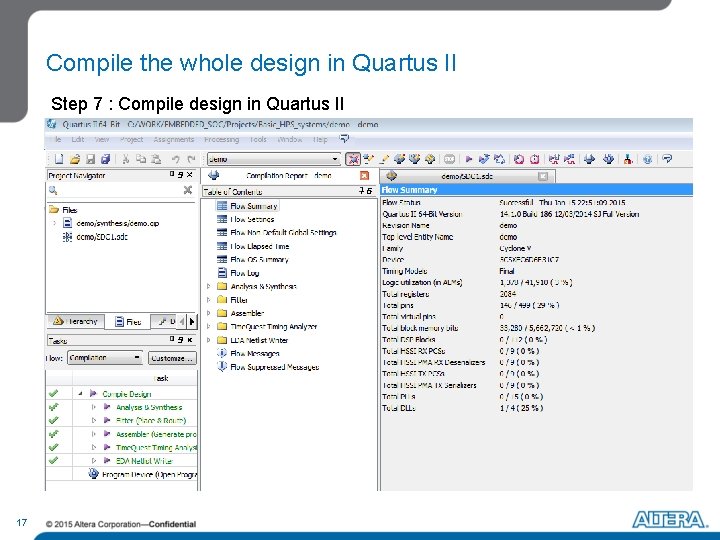Click the Open folder toolbar icon
This screenshot has width=720, height=540.
click(x=75, y=159)
